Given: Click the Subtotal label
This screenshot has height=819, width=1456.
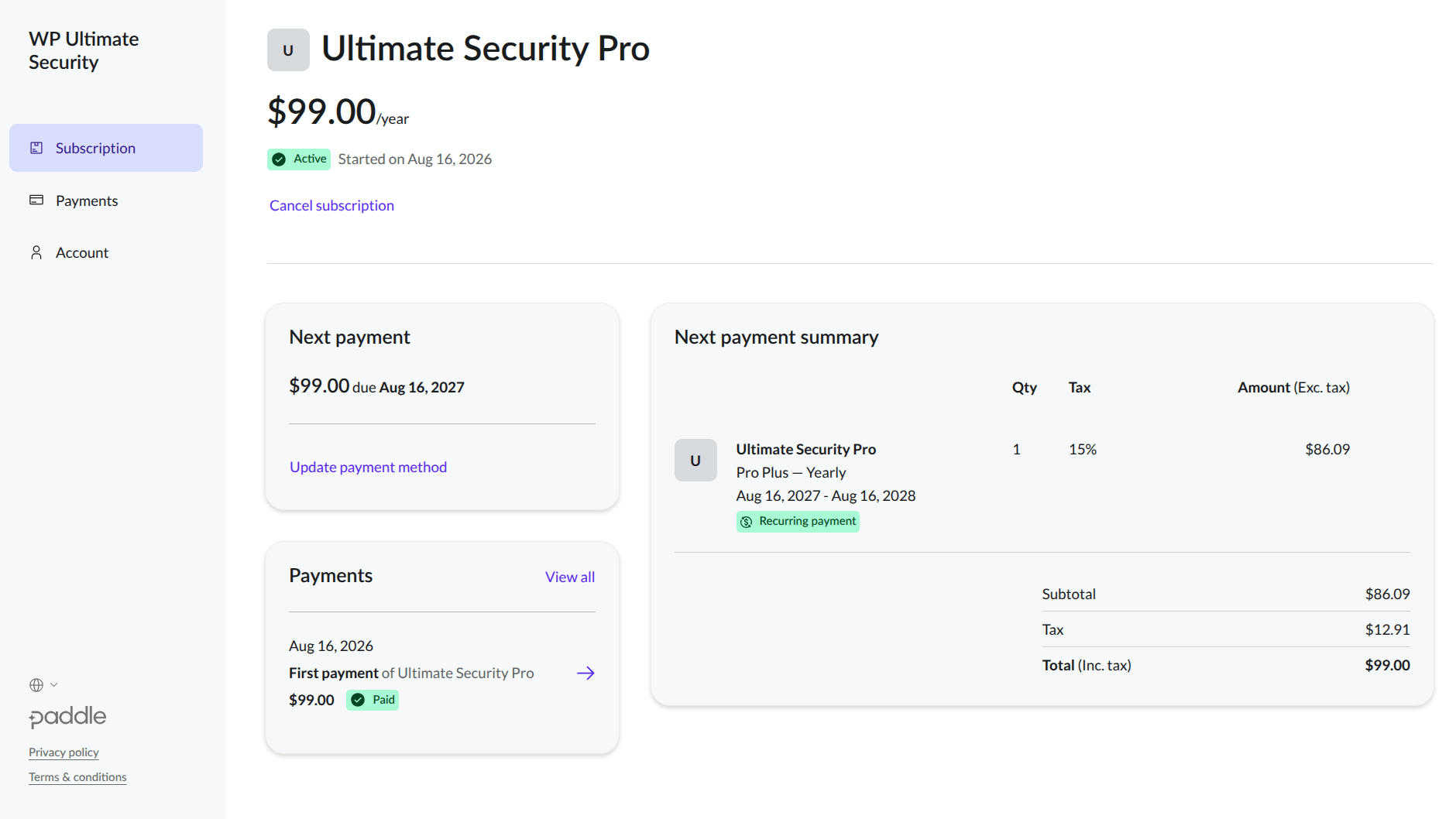Looking at the screenshot, I should point(1069,594).
